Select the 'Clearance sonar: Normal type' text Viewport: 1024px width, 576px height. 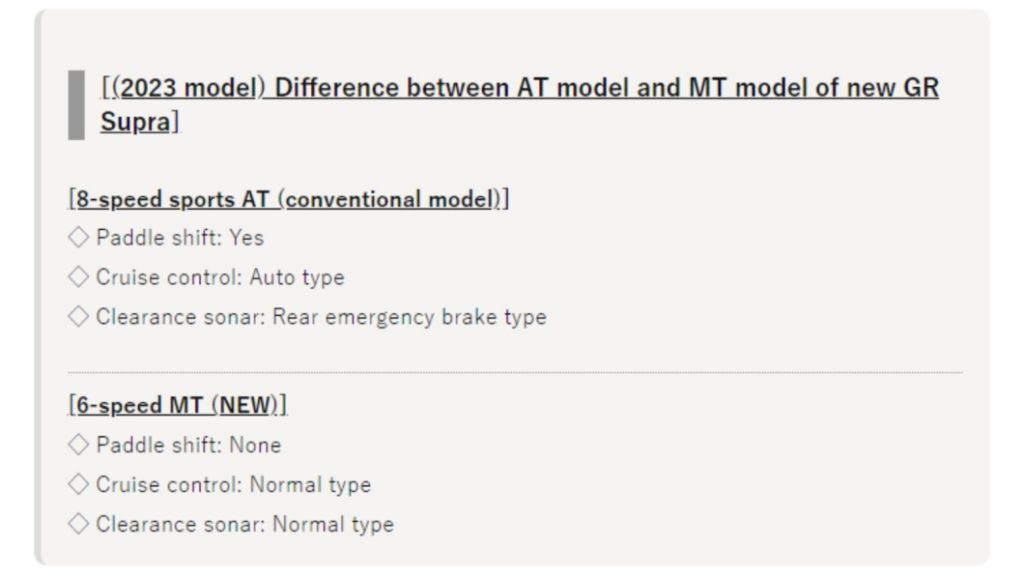pyautogui.click(x=245, y=524)
